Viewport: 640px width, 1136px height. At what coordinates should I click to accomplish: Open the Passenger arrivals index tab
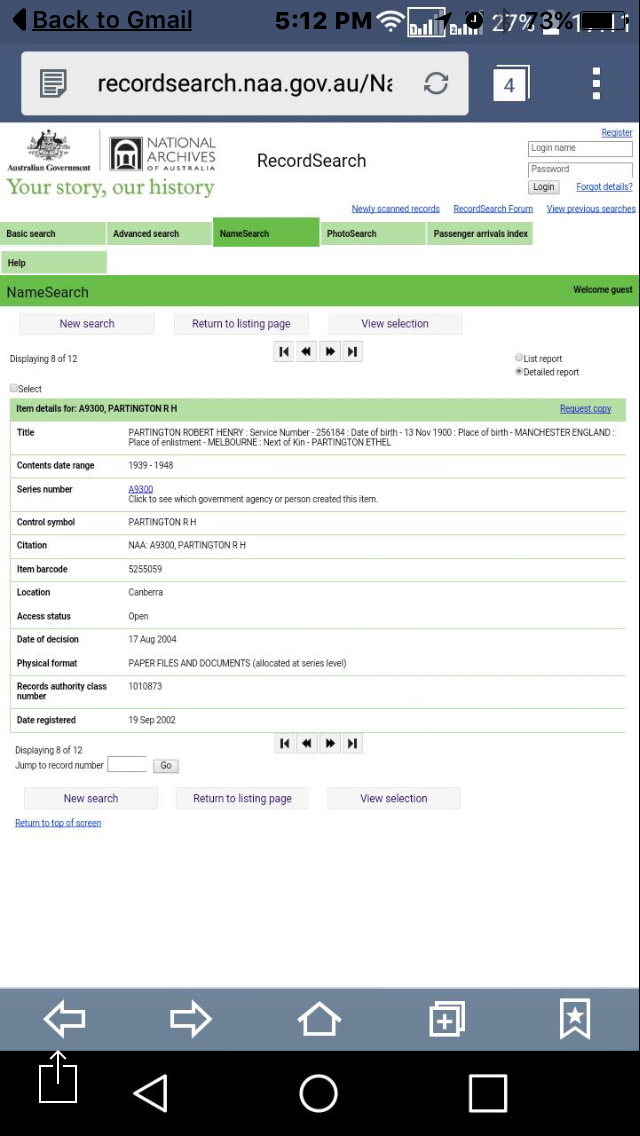pos(480,234)
